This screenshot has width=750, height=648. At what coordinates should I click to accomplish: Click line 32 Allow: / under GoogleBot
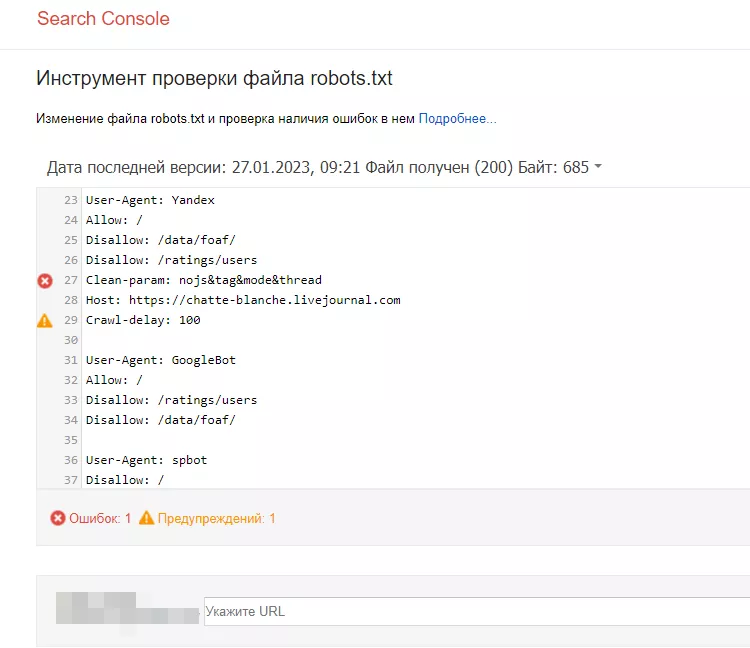(x=114, y=380)
